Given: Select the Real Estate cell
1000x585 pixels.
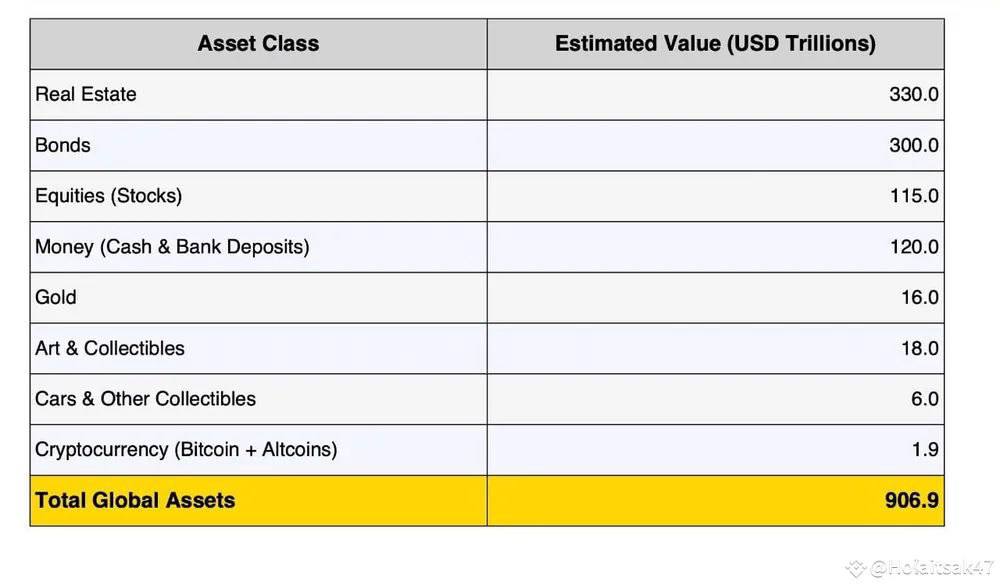Looking at the screenshot, I should tap(258, 94).
